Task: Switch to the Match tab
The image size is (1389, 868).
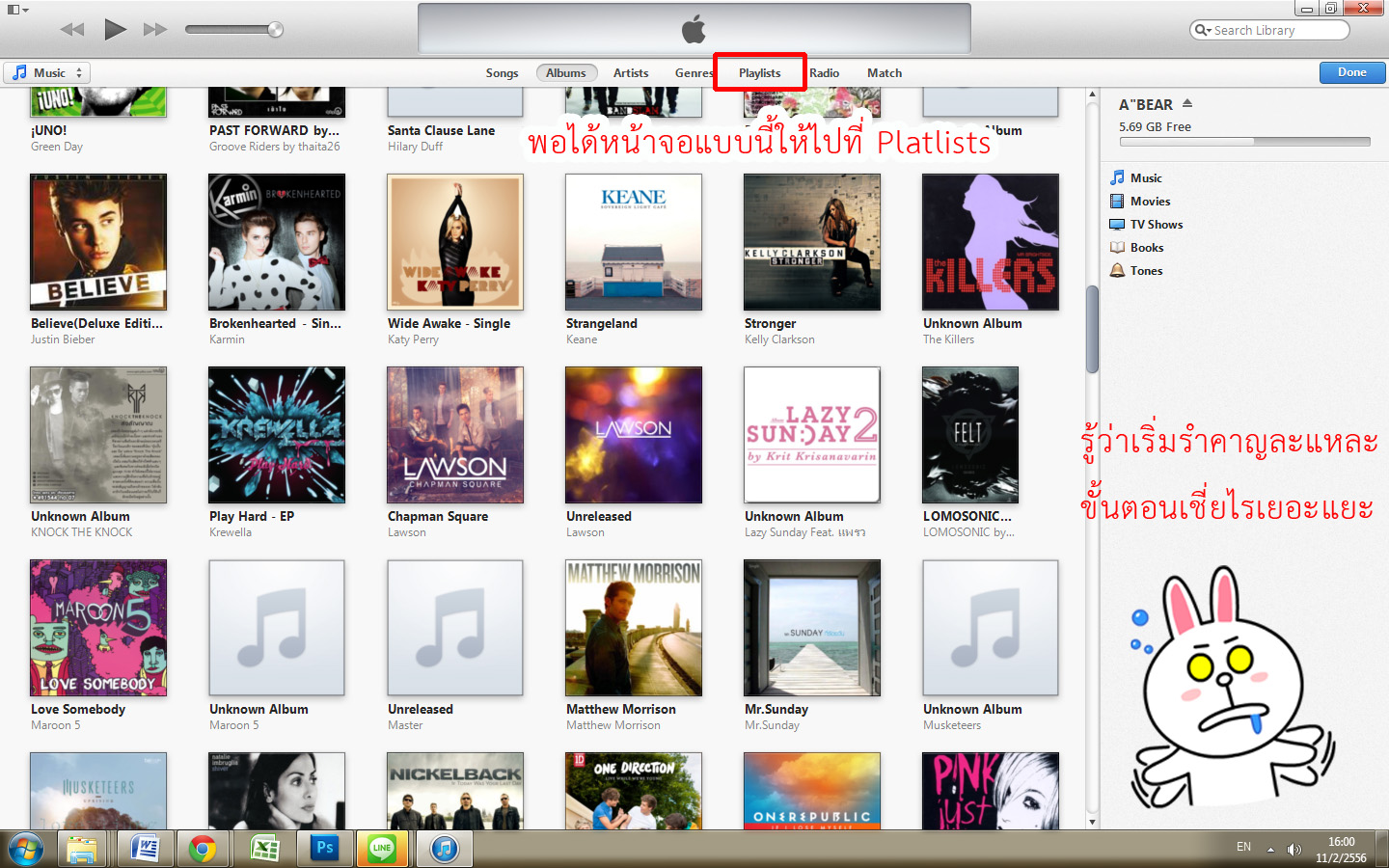Action: tap(885, 73)
